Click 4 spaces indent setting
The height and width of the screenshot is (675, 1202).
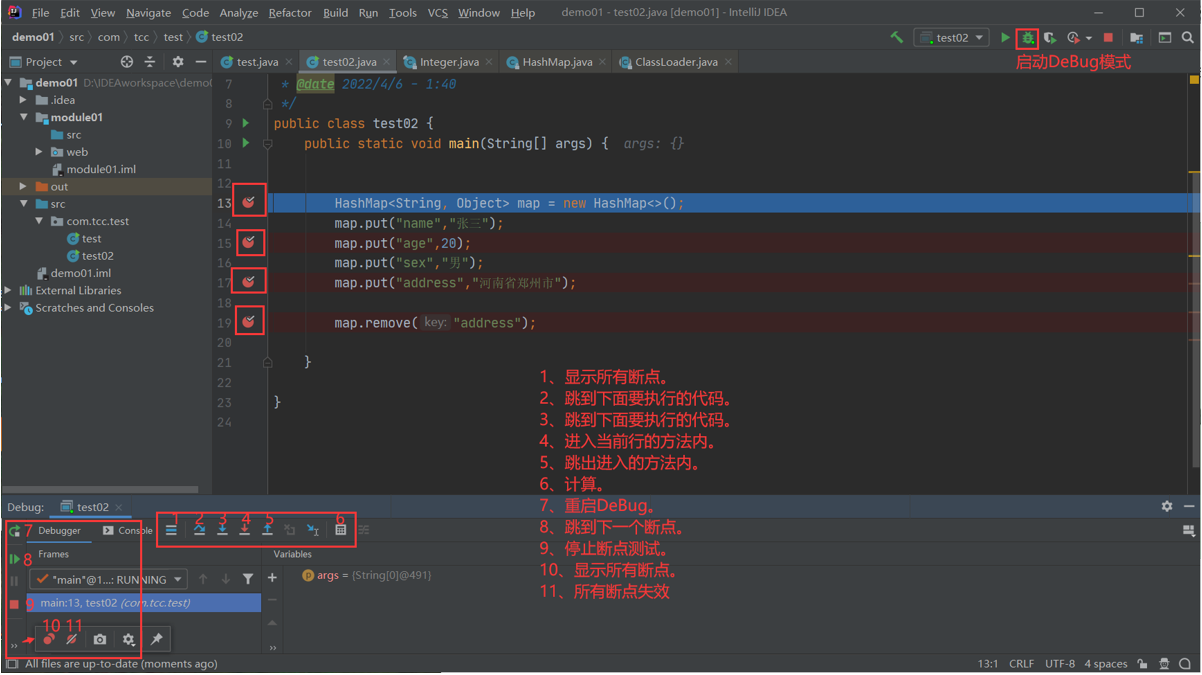coord(1106,664)
